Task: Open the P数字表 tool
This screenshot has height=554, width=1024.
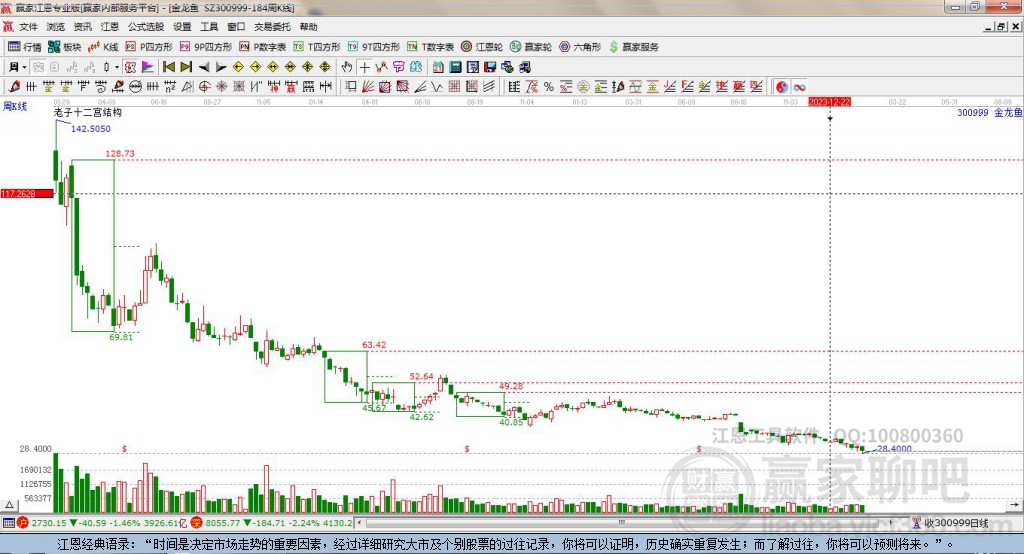Action: point(263,47)
